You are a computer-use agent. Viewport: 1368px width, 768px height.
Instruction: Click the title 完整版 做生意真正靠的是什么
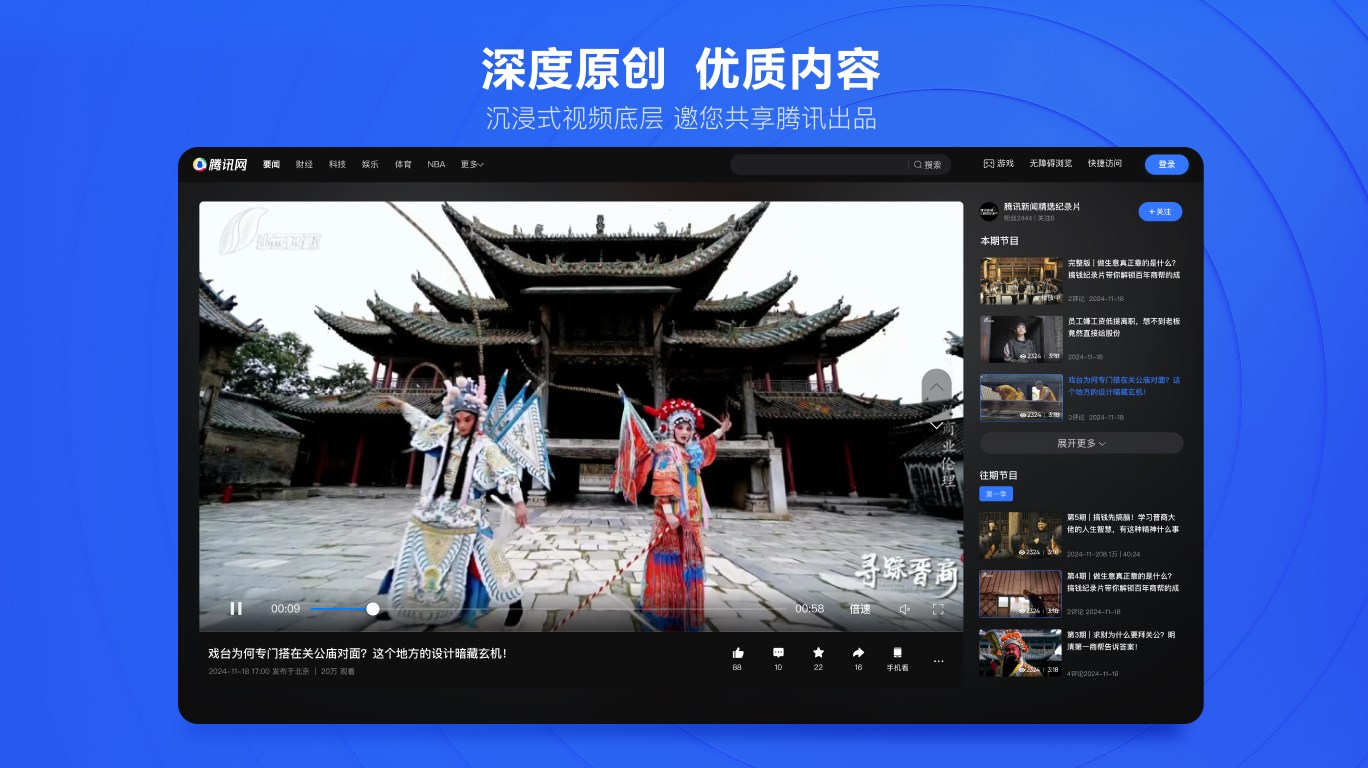coord(1124,269)
